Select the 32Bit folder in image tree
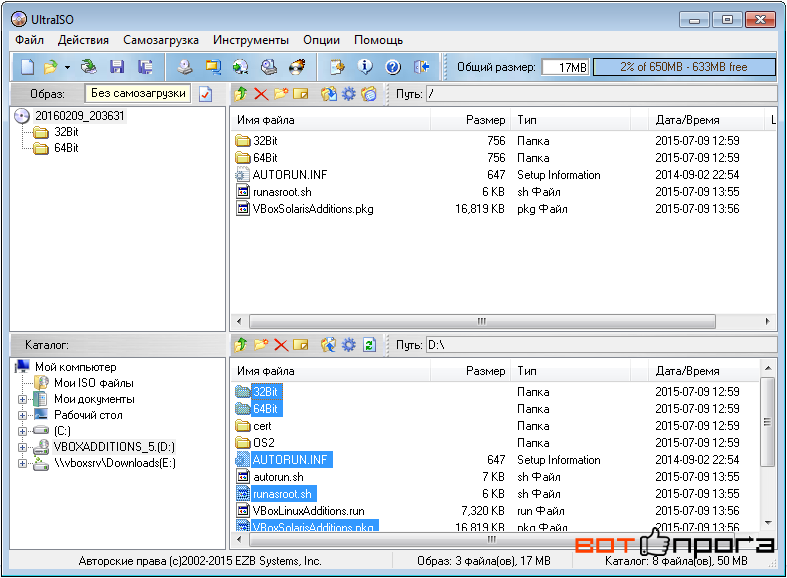 click(x=66, y=132)
